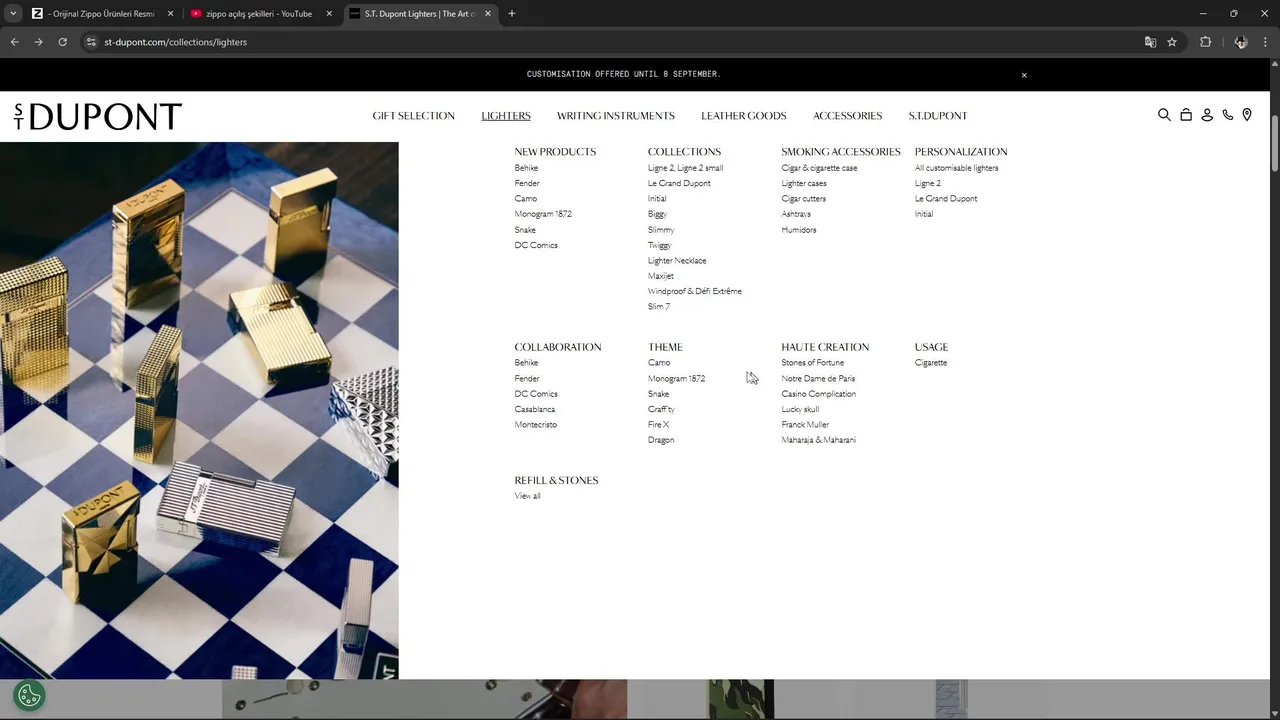The height and width of the screenshot is (720, 1280).
Task: Open the Dragon theme link
Action: 661,440
